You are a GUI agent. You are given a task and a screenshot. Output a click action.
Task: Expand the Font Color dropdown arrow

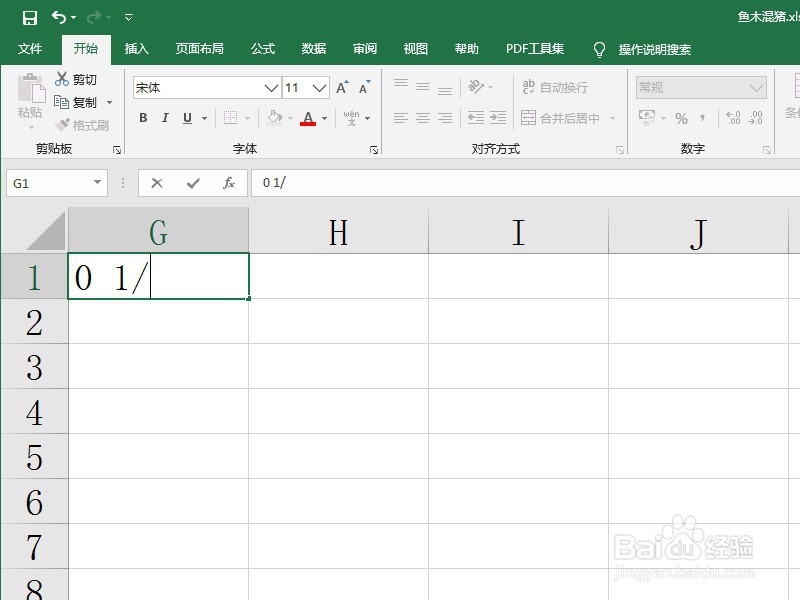tap(324, 118)
